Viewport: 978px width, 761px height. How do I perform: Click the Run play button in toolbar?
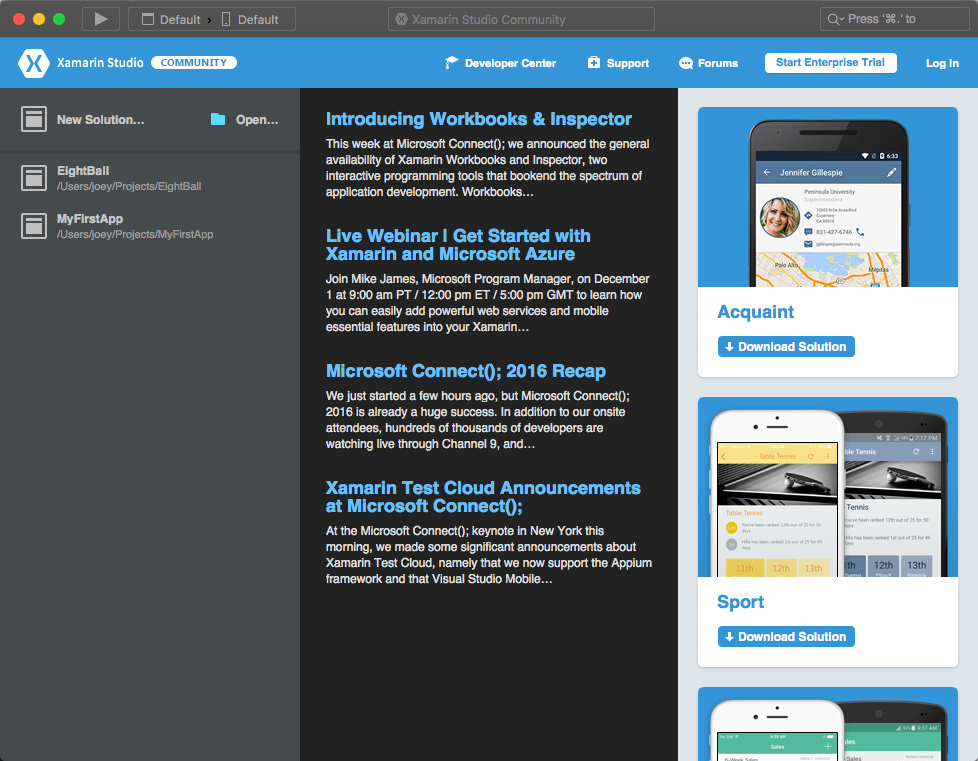[100, 19]
